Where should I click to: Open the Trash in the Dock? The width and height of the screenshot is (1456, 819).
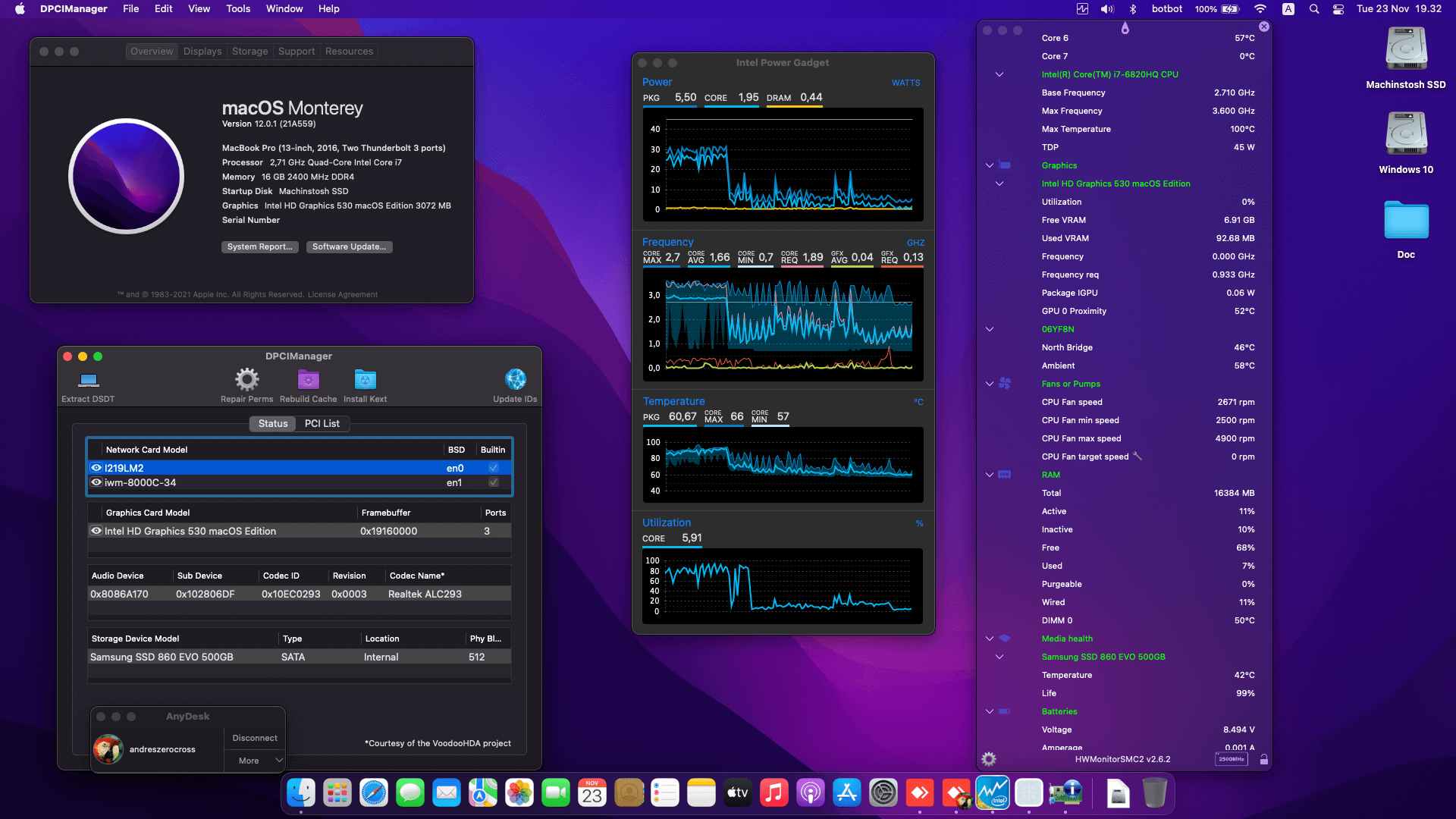(1154, 793)
